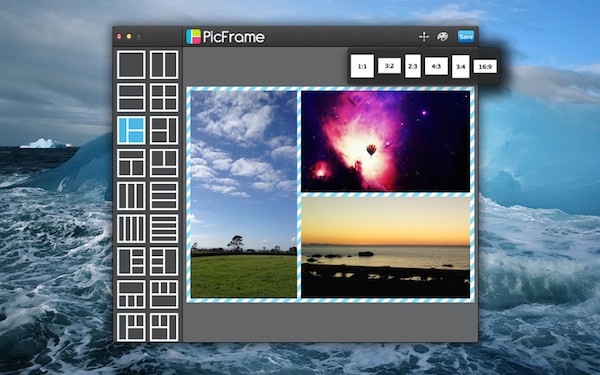
Task: Open the color palette style icon
Action: pyautogui.click(x=442, y=37)
